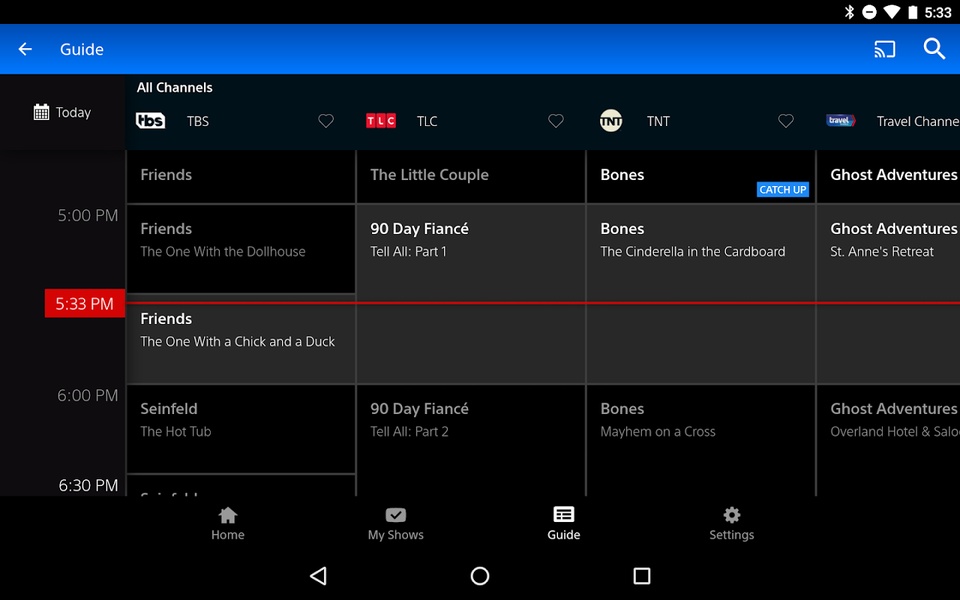Tap the Android home circle button
The width and height of the screenshot is (960, 600).
(480, 576)
